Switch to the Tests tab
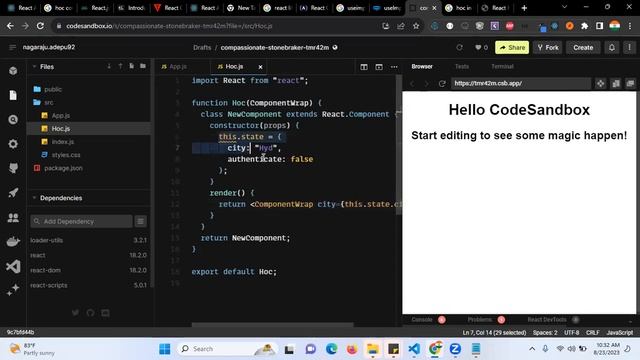Screen dimensions: 640x360 click(462, 66)
